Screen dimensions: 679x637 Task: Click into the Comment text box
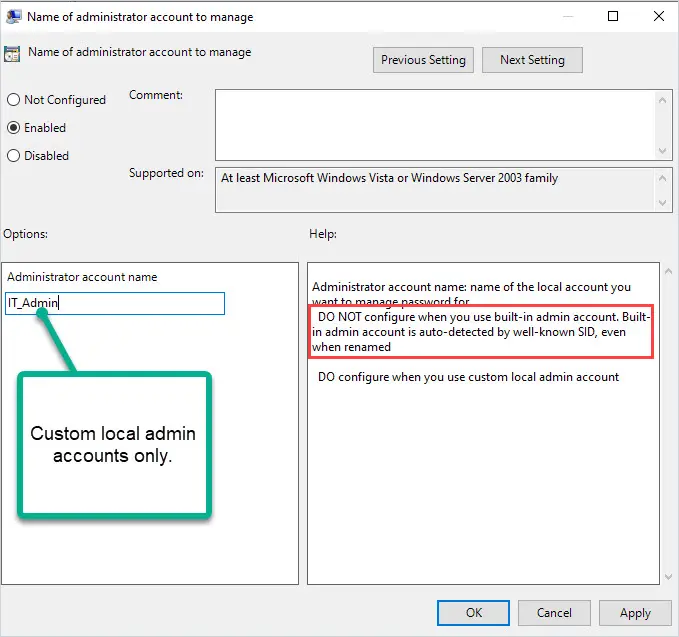(x=435, y=125)
